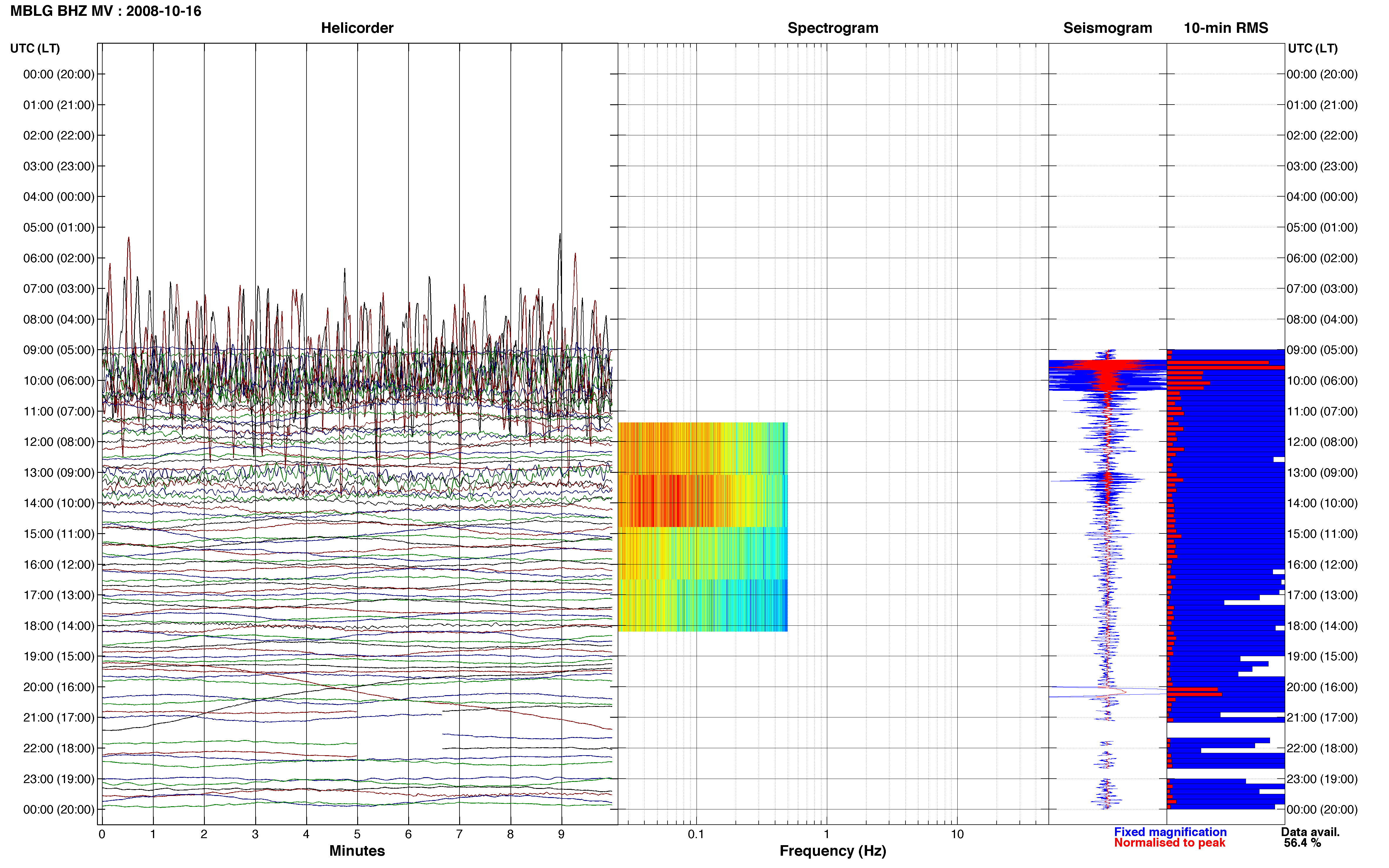The height and width of the screenshot is (868, 1389).
Task: Click the cyan-green spectrogram block at 17:00–18:00
Action: pos(703,606)
